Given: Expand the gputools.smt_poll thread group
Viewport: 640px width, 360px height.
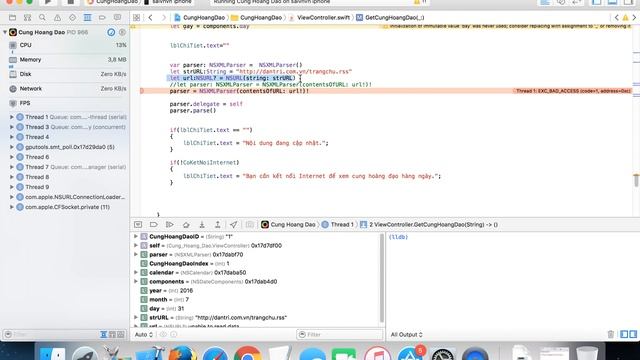Looking at the screenshot, I should point(12,147).
